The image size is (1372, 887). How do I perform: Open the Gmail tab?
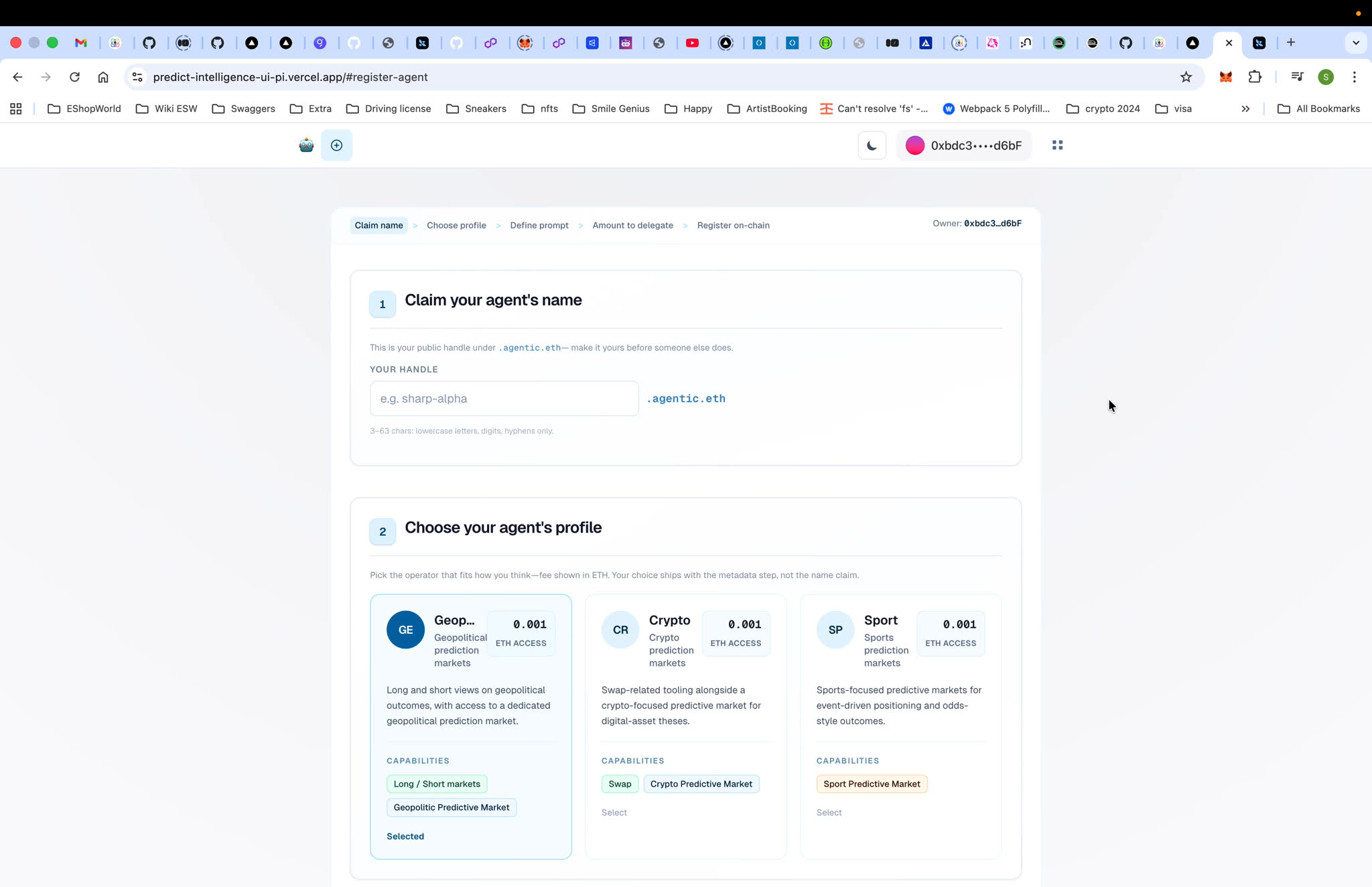(x=81, y=43)
